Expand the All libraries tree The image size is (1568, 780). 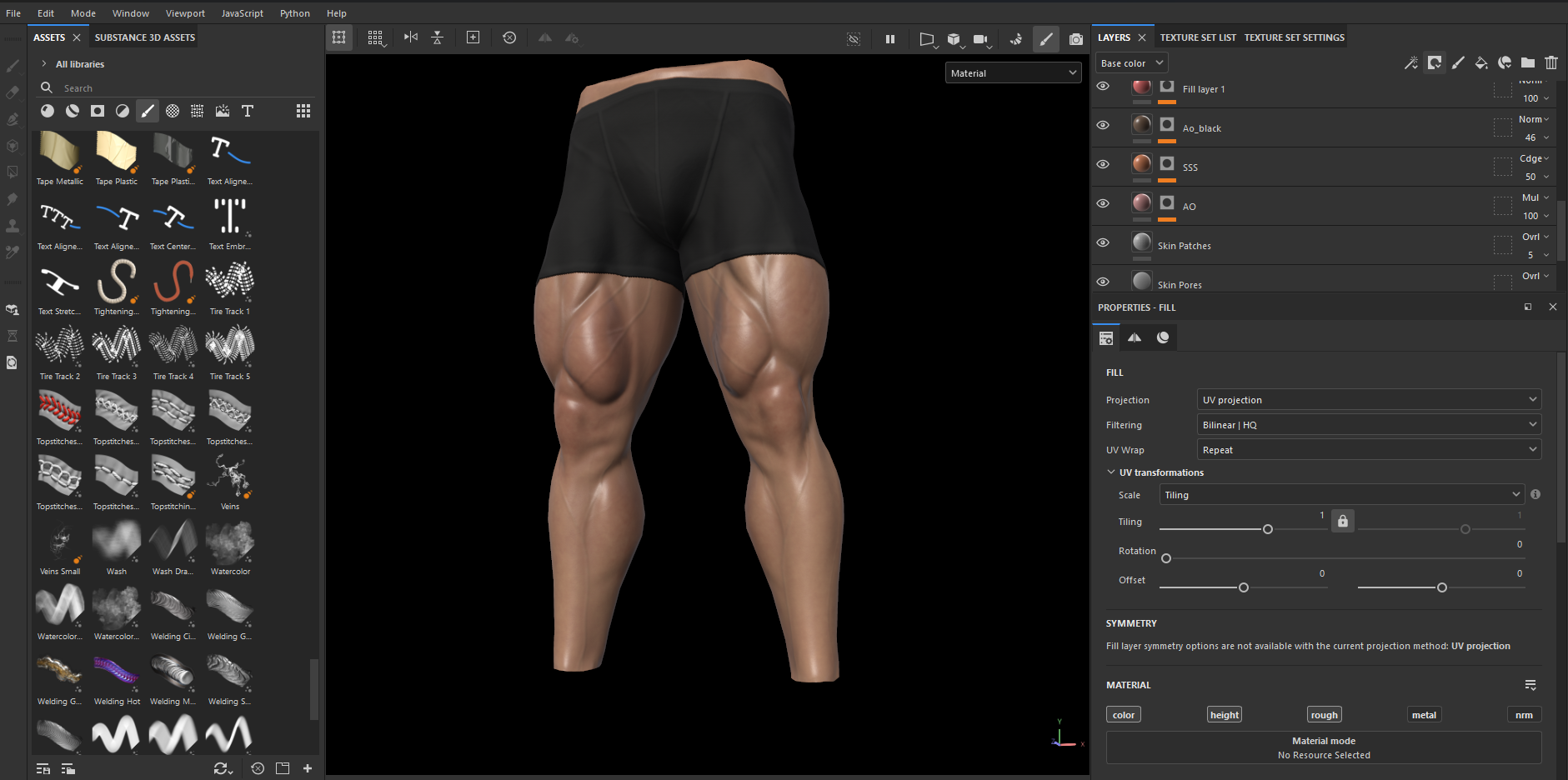click(44, 64)
